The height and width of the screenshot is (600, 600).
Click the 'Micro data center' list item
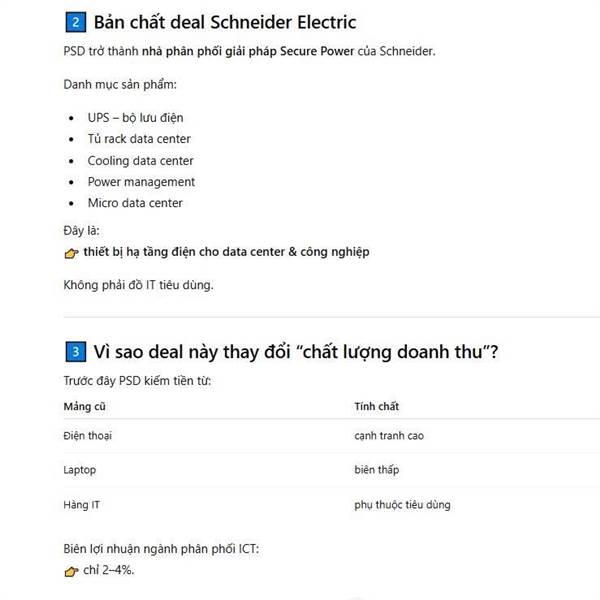pyautogui.click(x=135, y=203)
